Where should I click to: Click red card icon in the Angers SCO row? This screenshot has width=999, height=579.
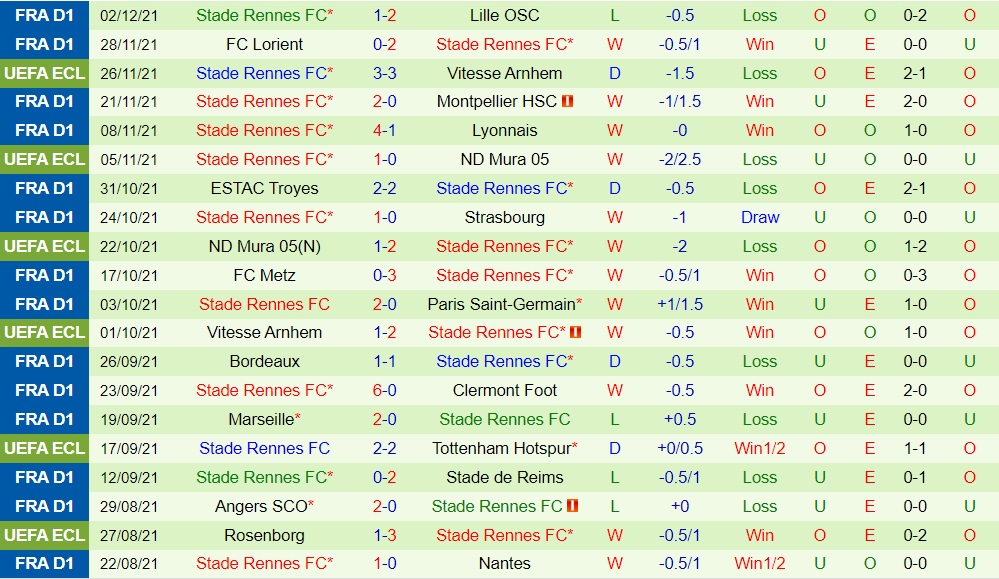pos(574,506)
